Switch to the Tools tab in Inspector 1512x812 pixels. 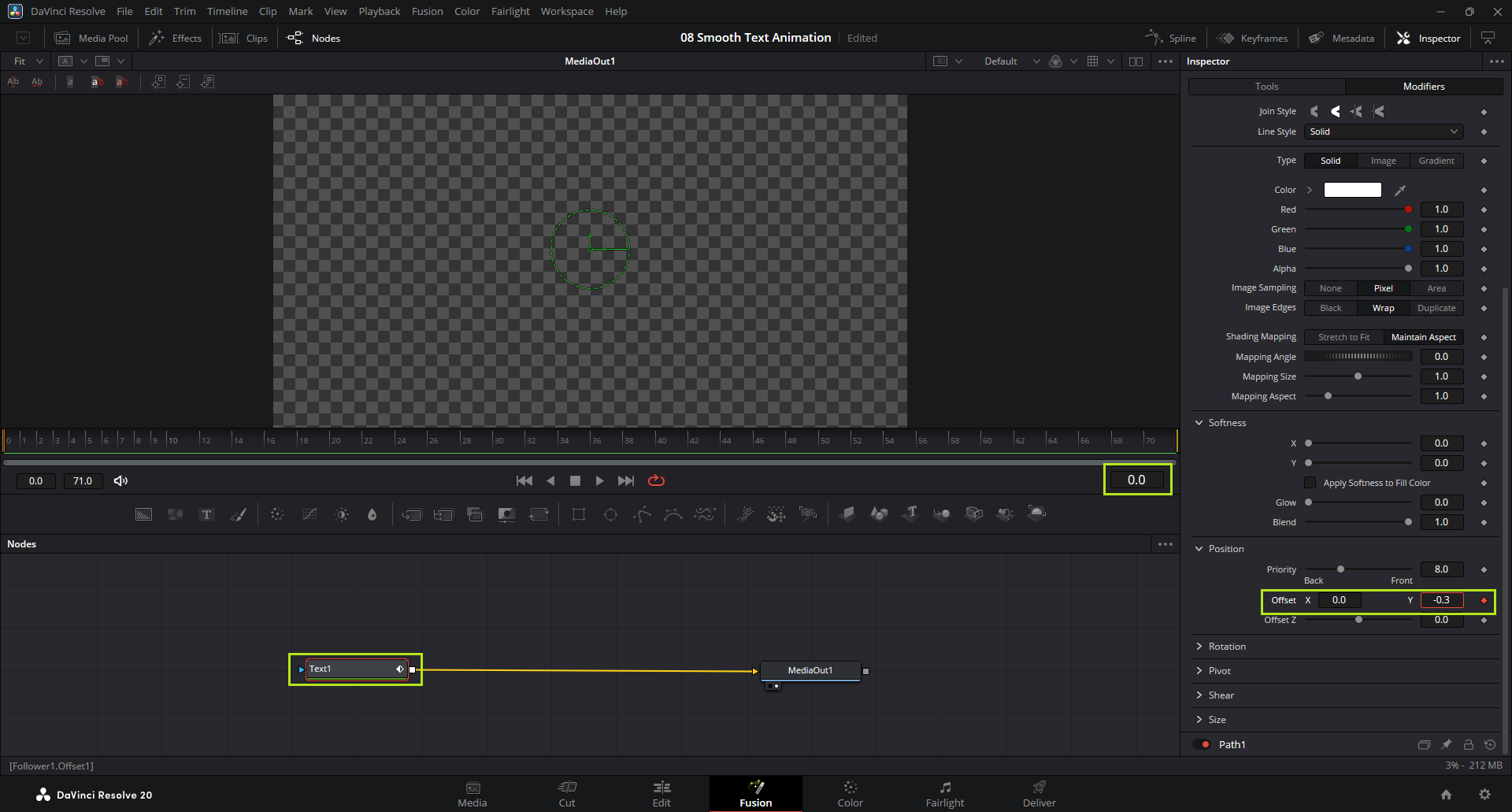pyautogui.click(x=1266, y=87)
